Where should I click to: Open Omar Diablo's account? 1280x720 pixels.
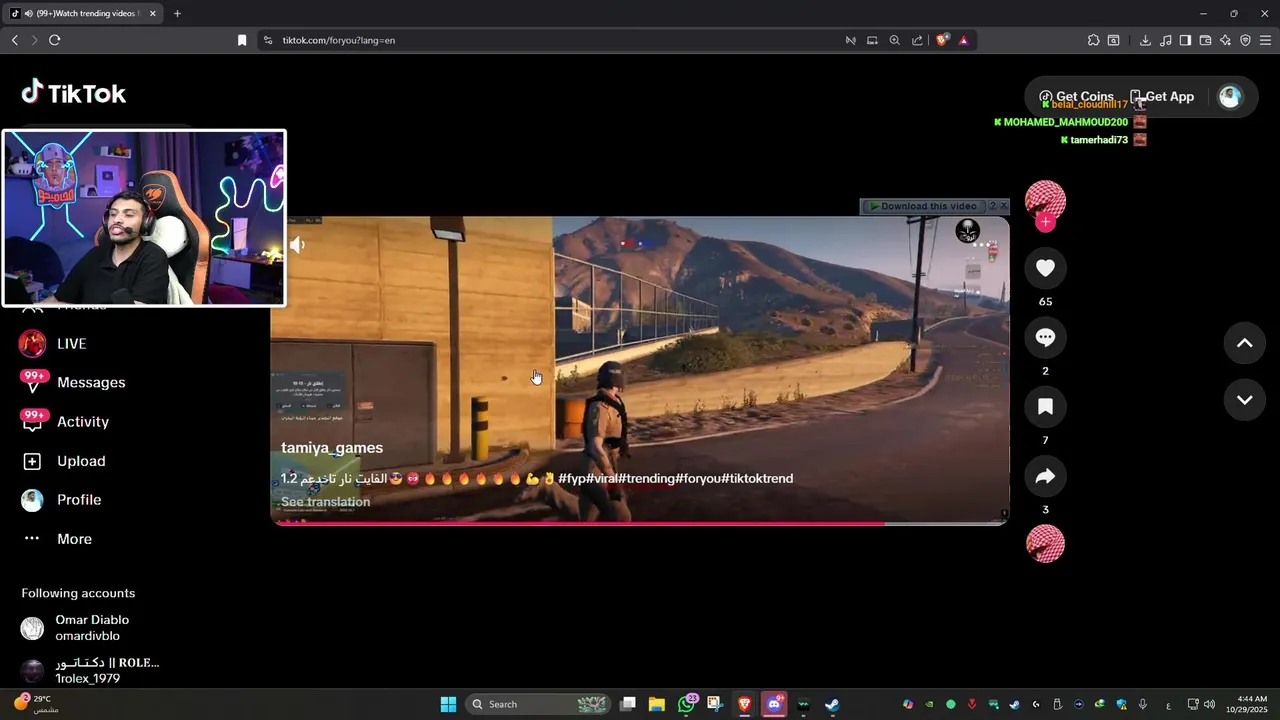point(90,627)
